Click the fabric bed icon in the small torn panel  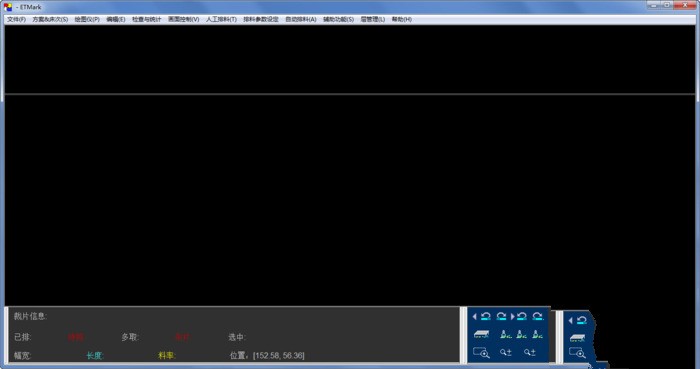pos(577,338)
